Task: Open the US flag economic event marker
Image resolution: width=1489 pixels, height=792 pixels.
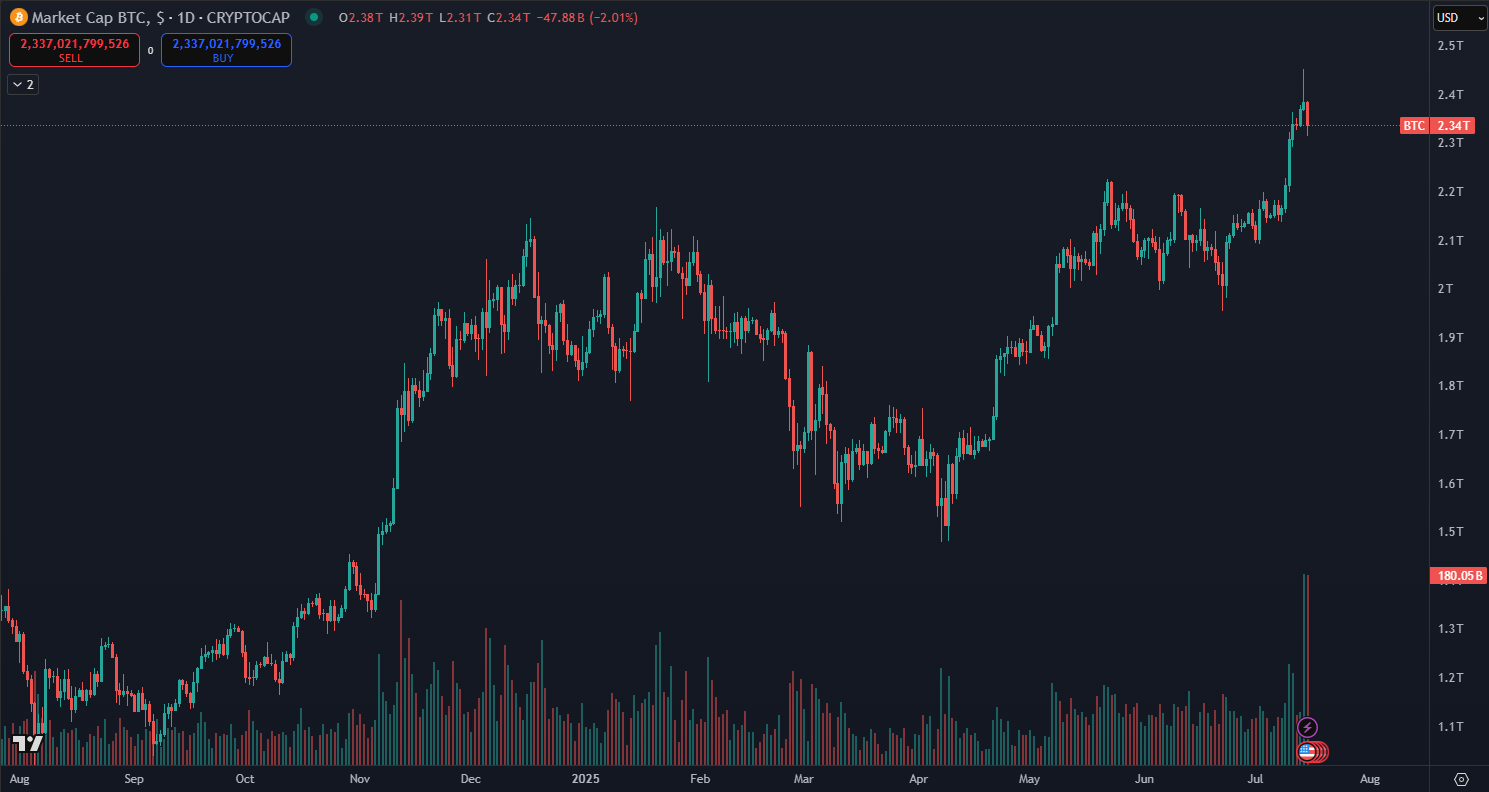Action: [1306, 751]
